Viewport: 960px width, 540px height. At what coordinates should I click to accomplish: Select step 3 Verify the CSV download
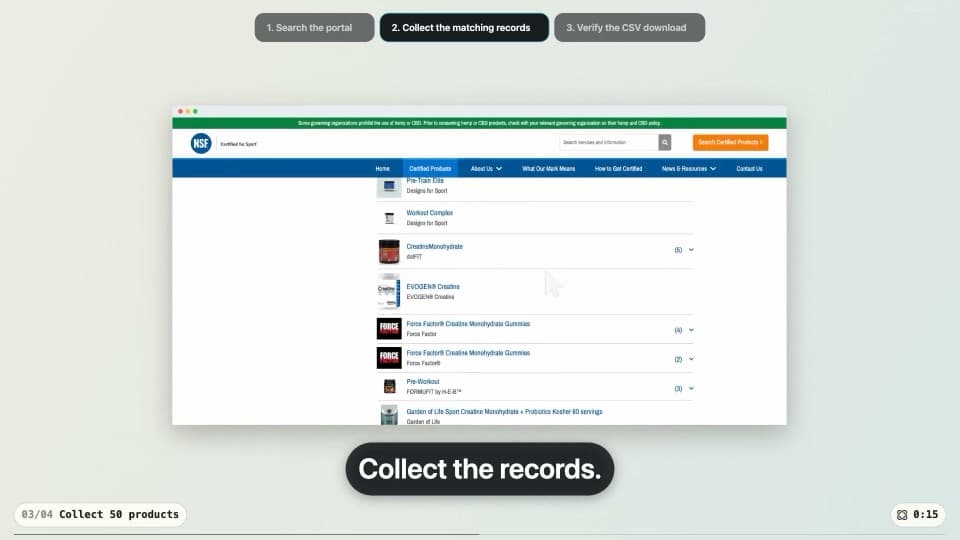(x=629, y=28)
